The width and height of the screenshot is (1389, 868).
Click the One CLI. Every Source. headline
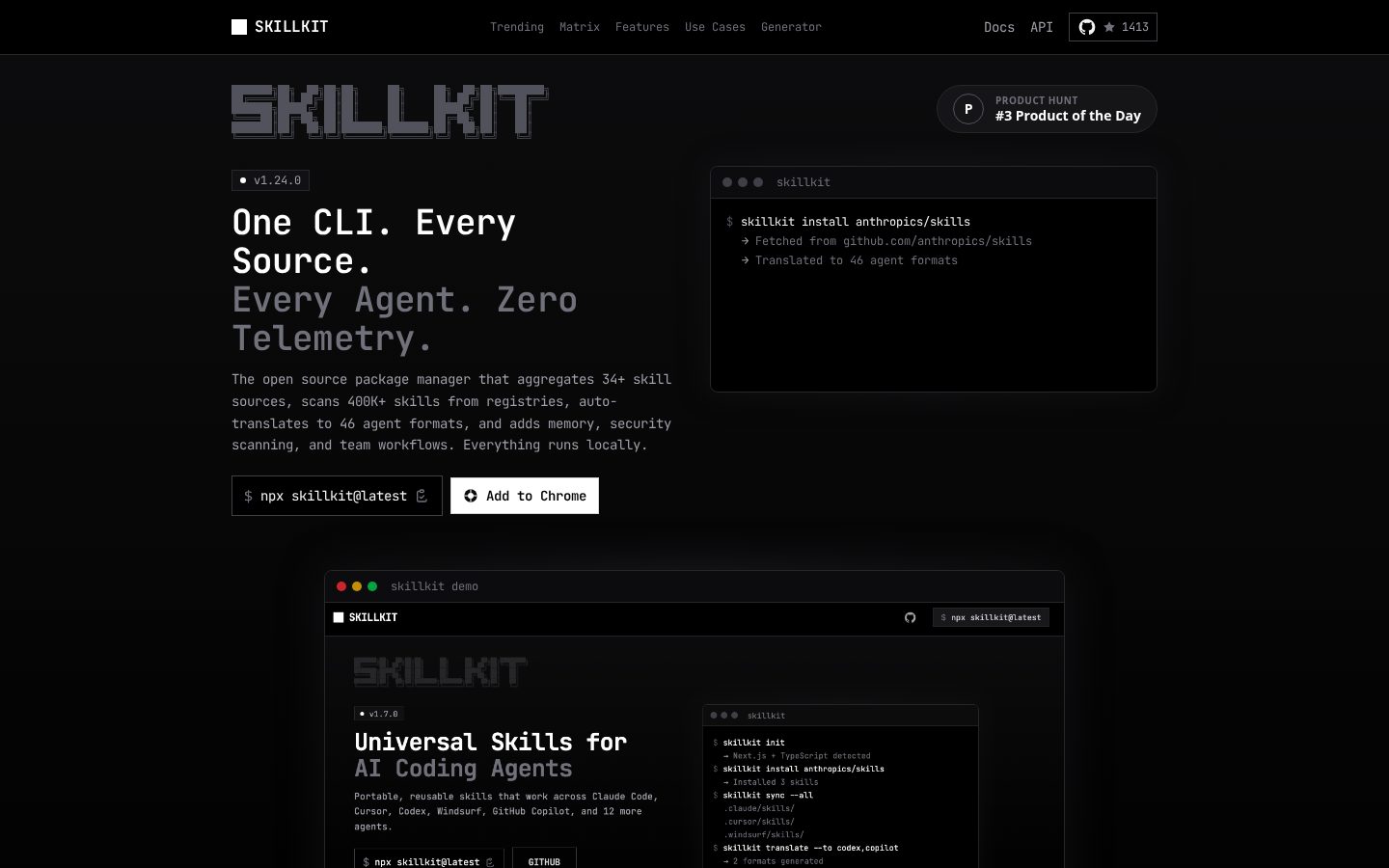[x=374, y=242]
